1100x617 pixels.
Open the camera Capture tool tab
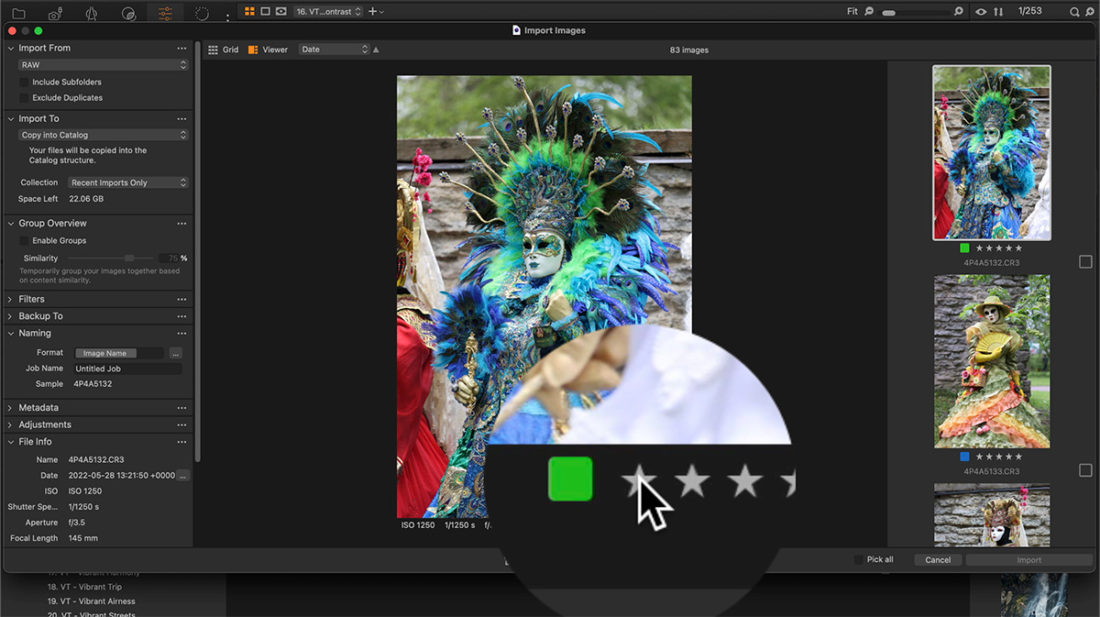point(55,13)
